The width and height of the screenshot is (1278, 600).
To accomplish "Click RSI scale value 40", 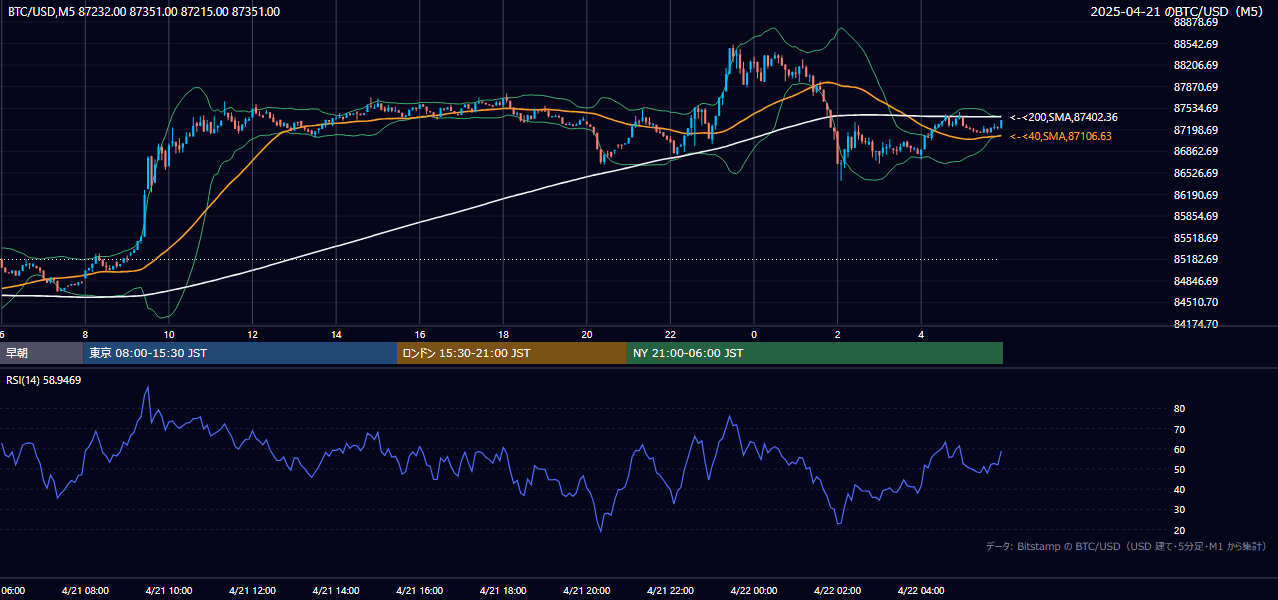I will coord(1179,489).
